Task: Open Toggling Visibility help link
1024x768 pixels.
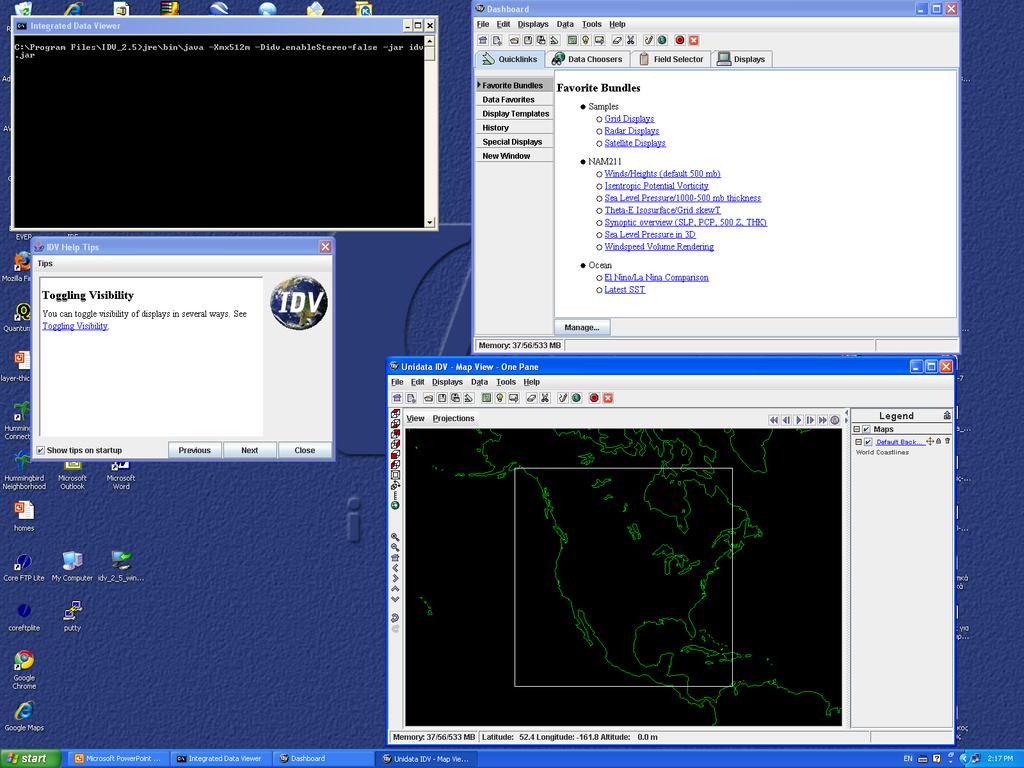Action: (x=75, y=326)
